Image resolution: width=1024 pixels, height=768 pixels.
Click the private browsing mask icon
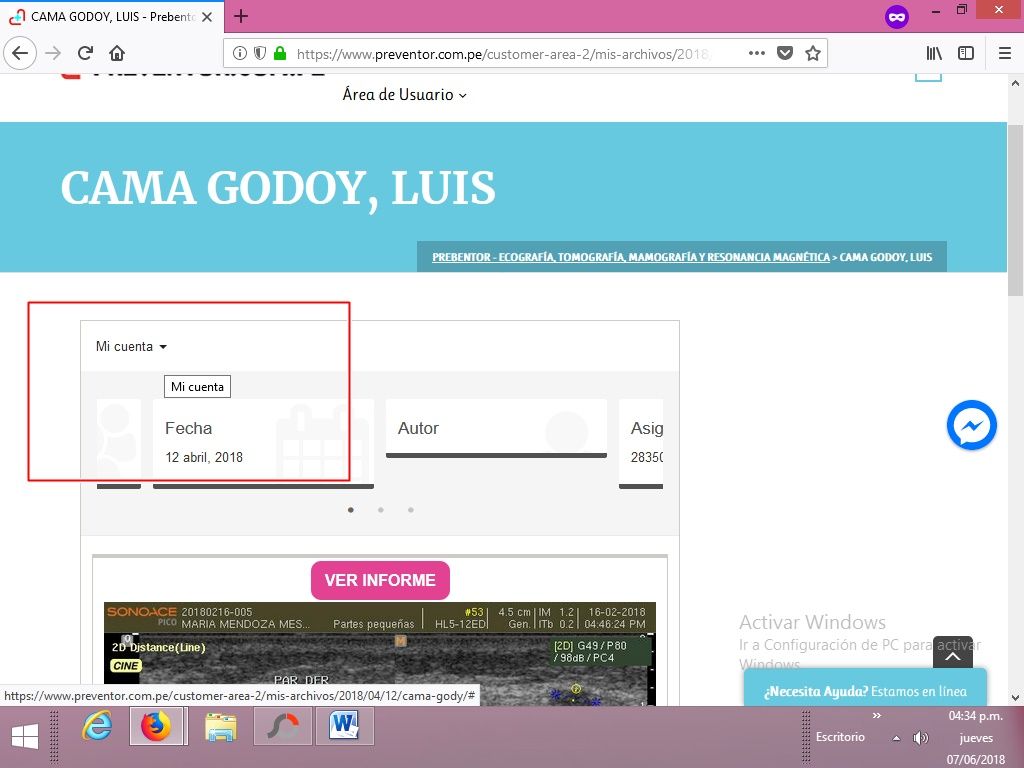pos(897,17)
